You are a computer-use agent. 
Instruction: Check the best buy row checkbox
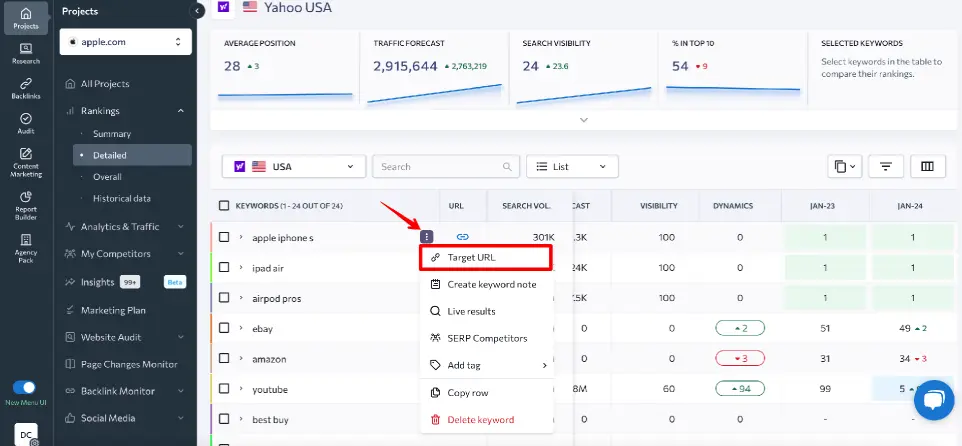coord(224,419)
